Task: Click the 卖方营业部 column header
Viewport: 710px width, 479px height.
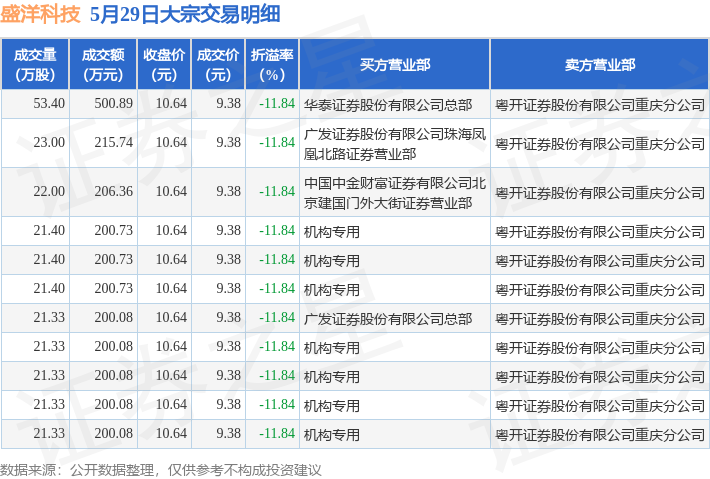Action: tap(600, 64)
